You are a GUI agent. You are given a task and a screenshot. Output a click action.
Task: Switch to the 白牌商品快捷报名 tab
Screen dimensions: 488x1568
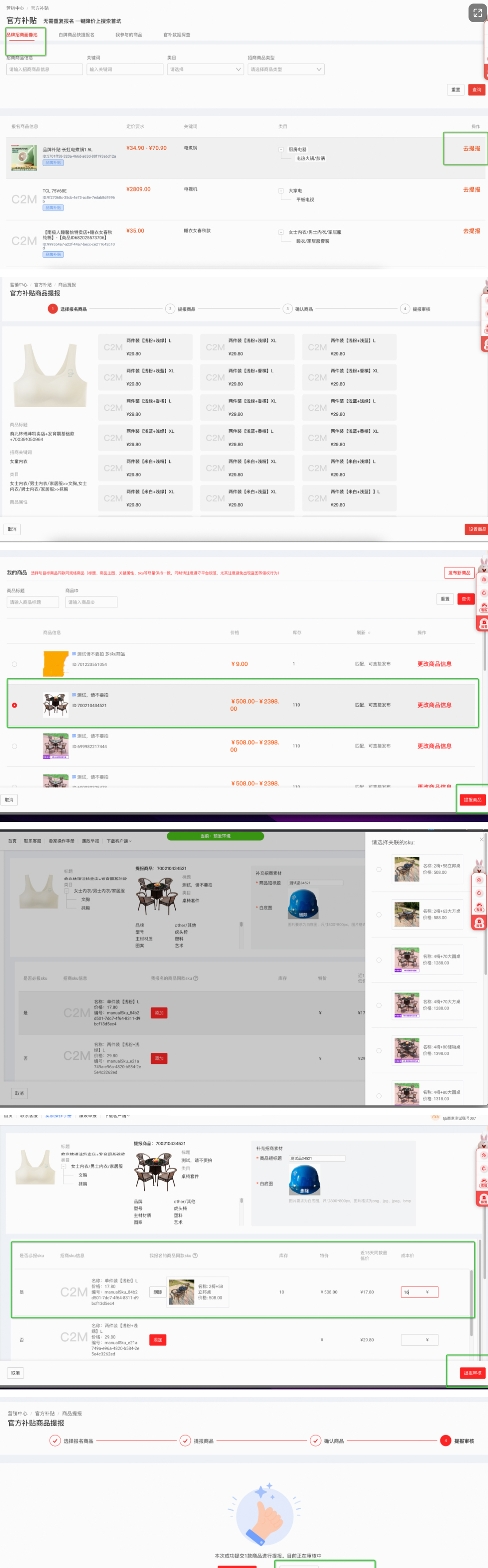pyautogui.click(x=76, y=35)
